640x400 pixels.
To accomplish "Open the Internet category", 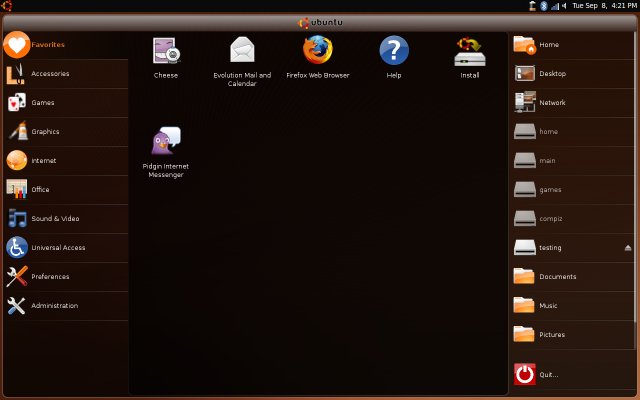I will 66,161.
